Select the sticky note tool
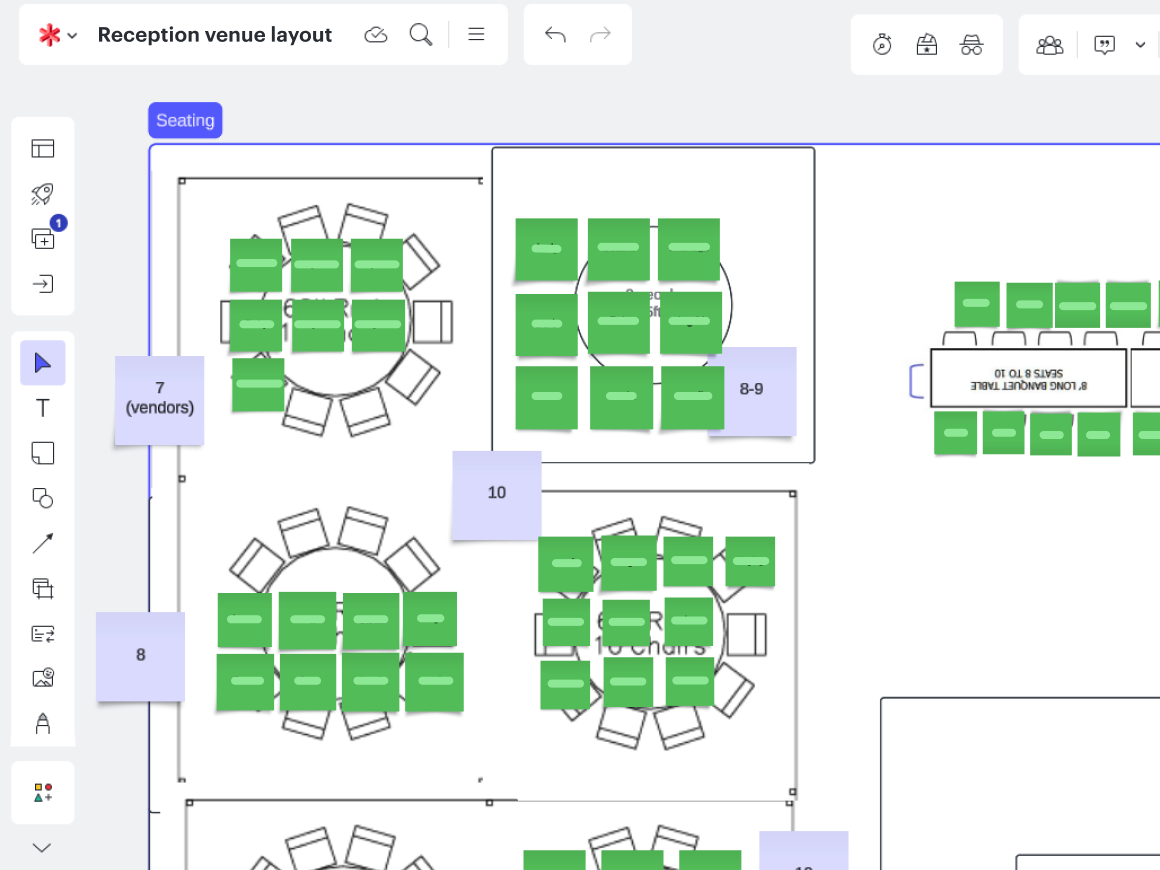The height and width of the screenshot is (870, 1160). (43, 453)
